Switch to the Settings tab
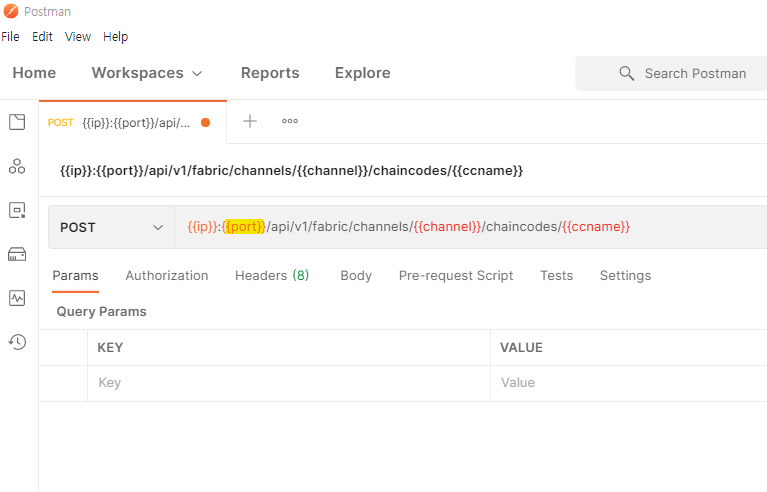This screenshot has height=492, width=767. tap(625, 276)
